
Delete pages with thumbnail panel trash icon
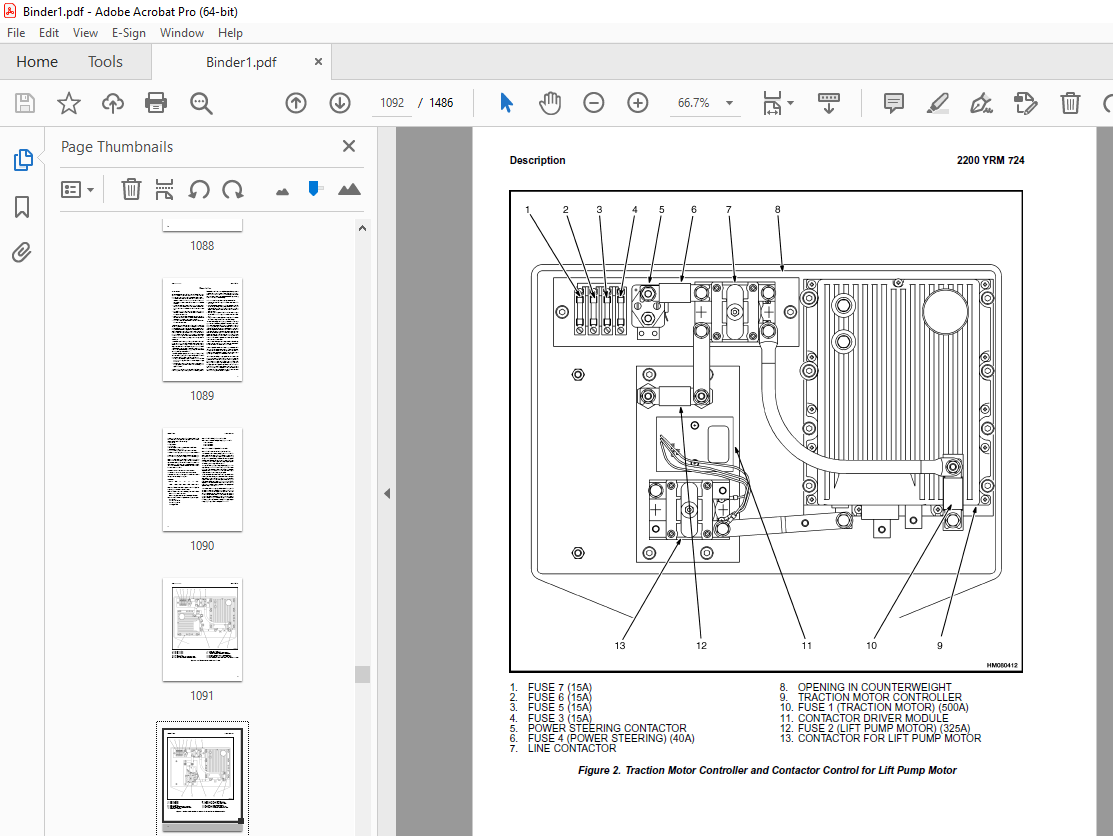[131, 189]
